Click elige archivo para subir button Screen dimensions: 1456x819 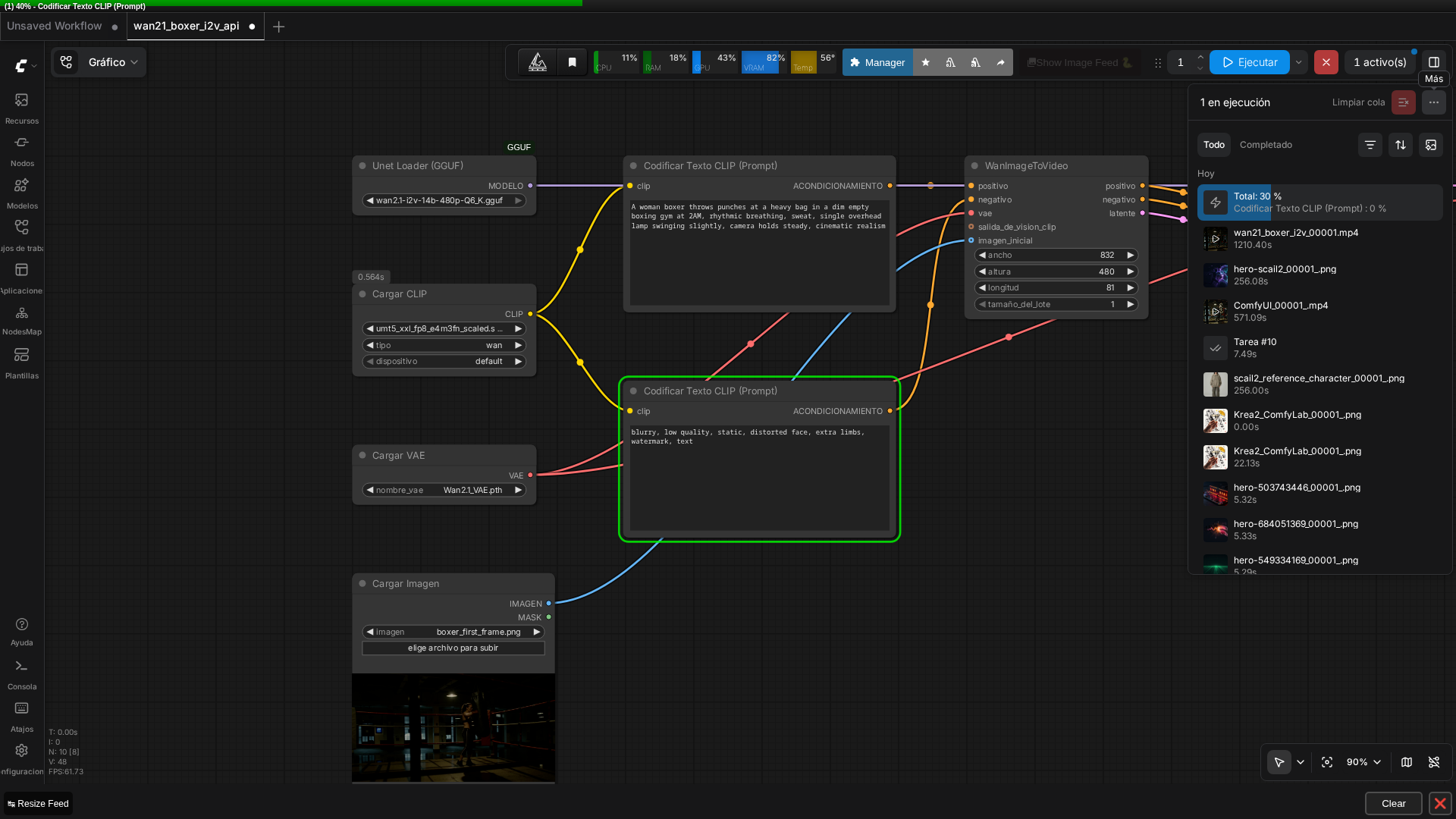[453, 648]
